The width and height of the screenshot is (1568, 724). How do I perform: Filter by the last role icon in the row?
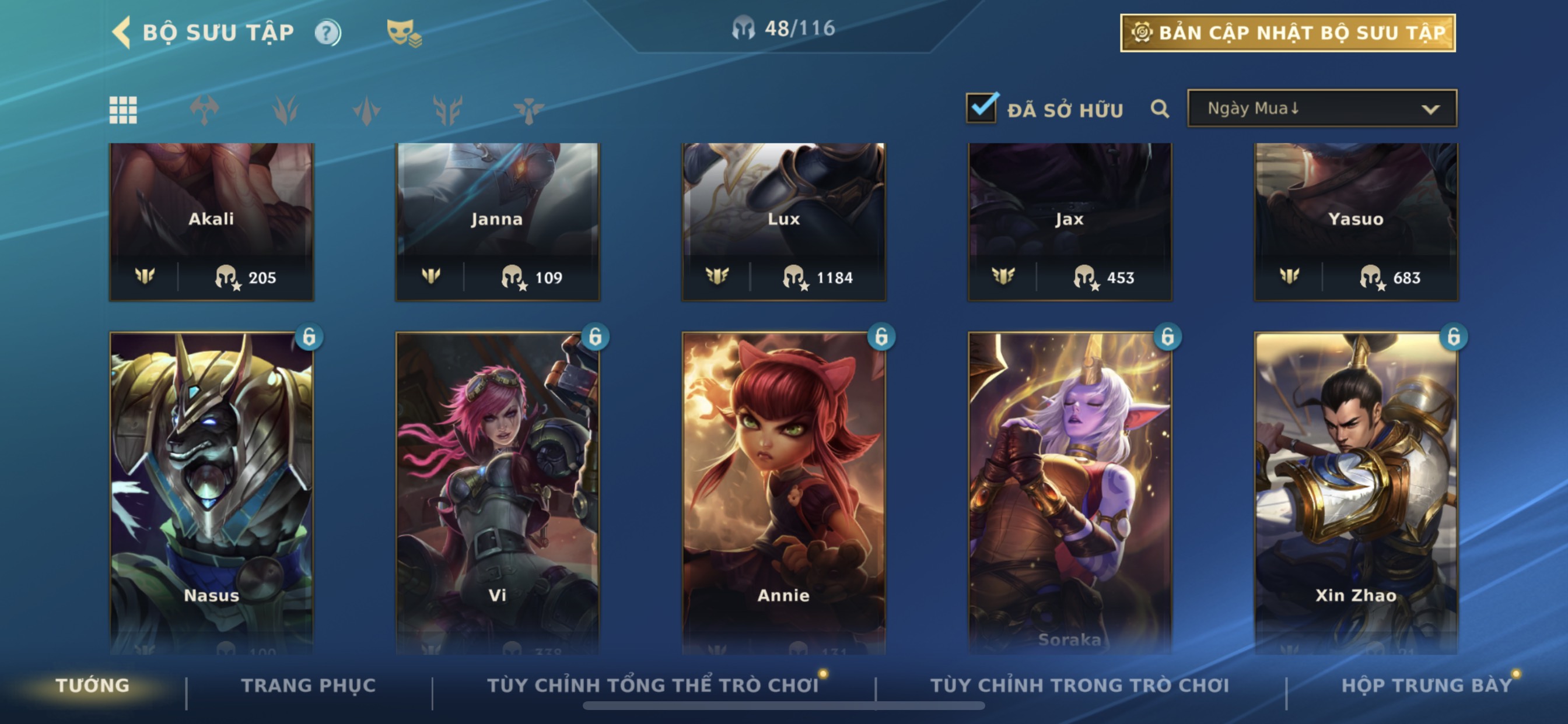click(528, 110)
